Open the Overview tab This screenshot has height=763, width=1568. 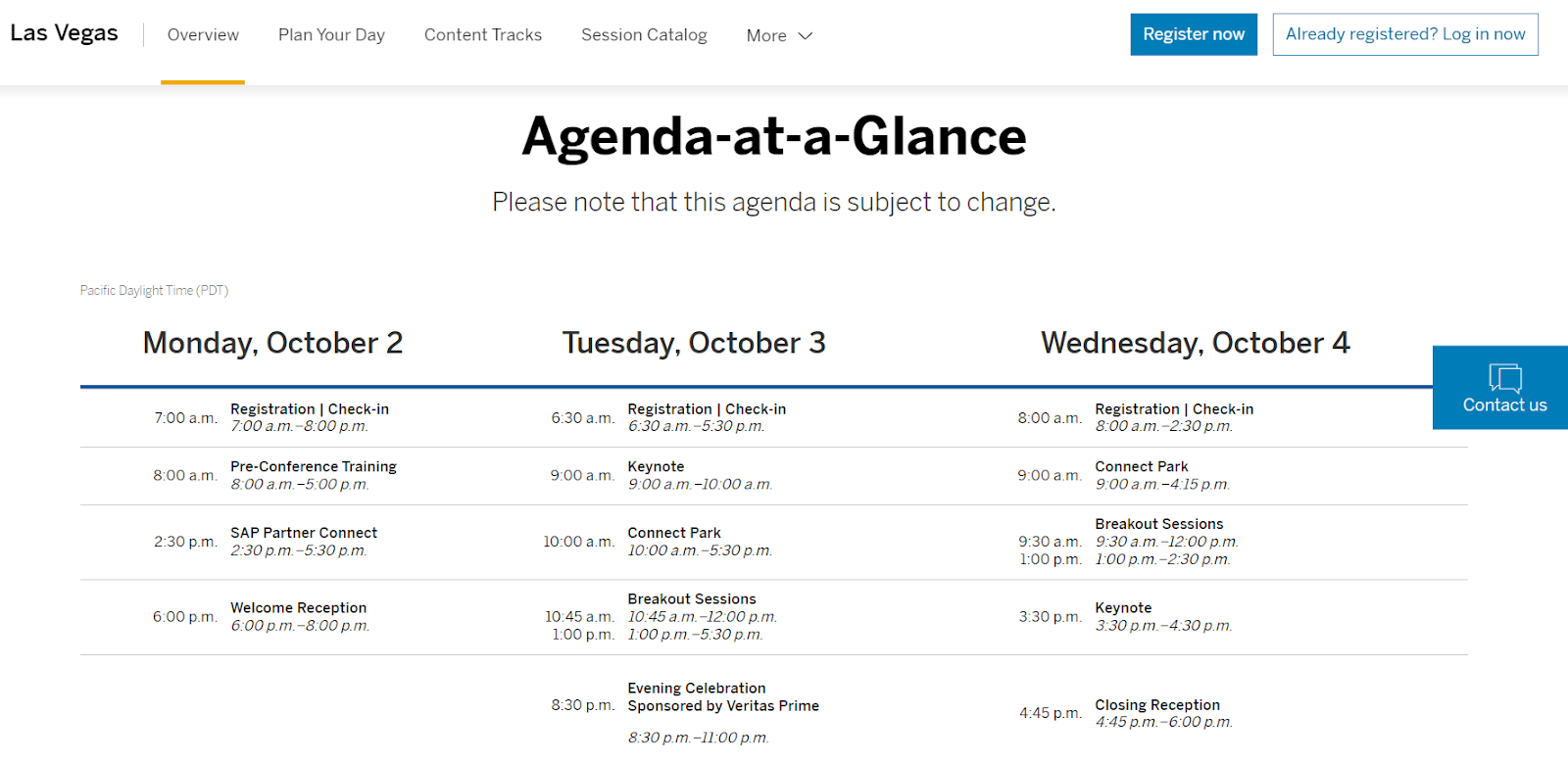(x=203, y=35)
